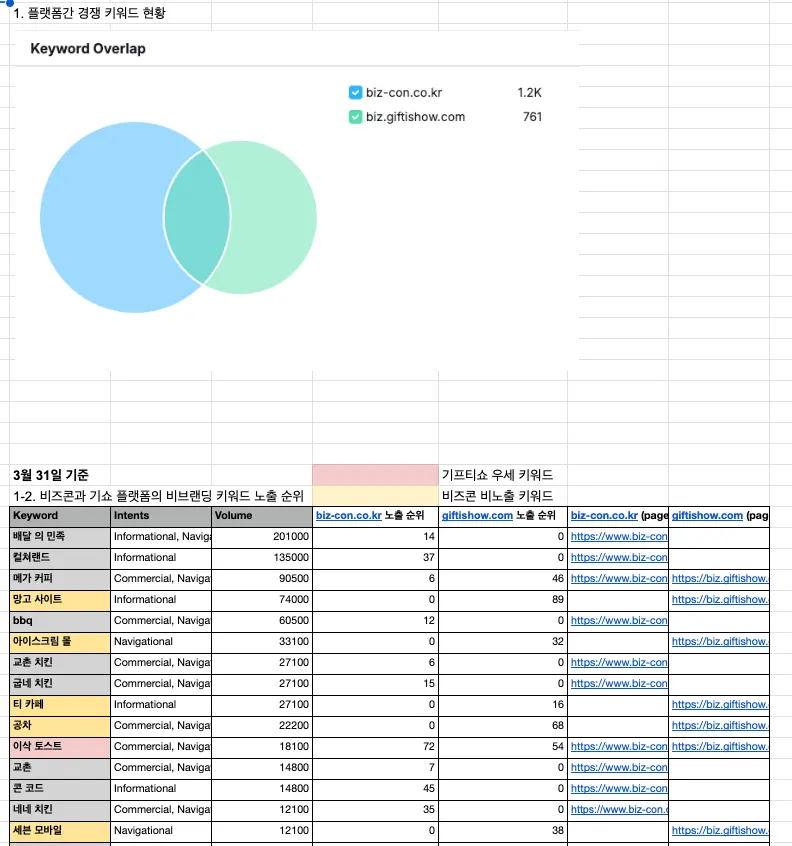Select the 3월 31일 기준 cell
Screen dimensions: 792x846
[x=60, y=475]
